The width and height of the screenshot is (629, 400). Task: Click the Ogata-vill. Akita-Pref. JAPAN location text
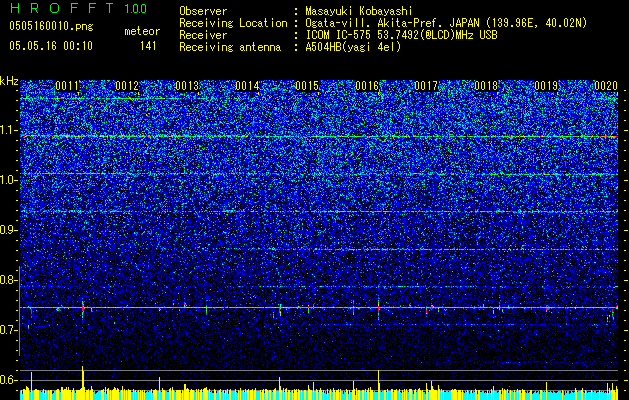tap(446, 23)
